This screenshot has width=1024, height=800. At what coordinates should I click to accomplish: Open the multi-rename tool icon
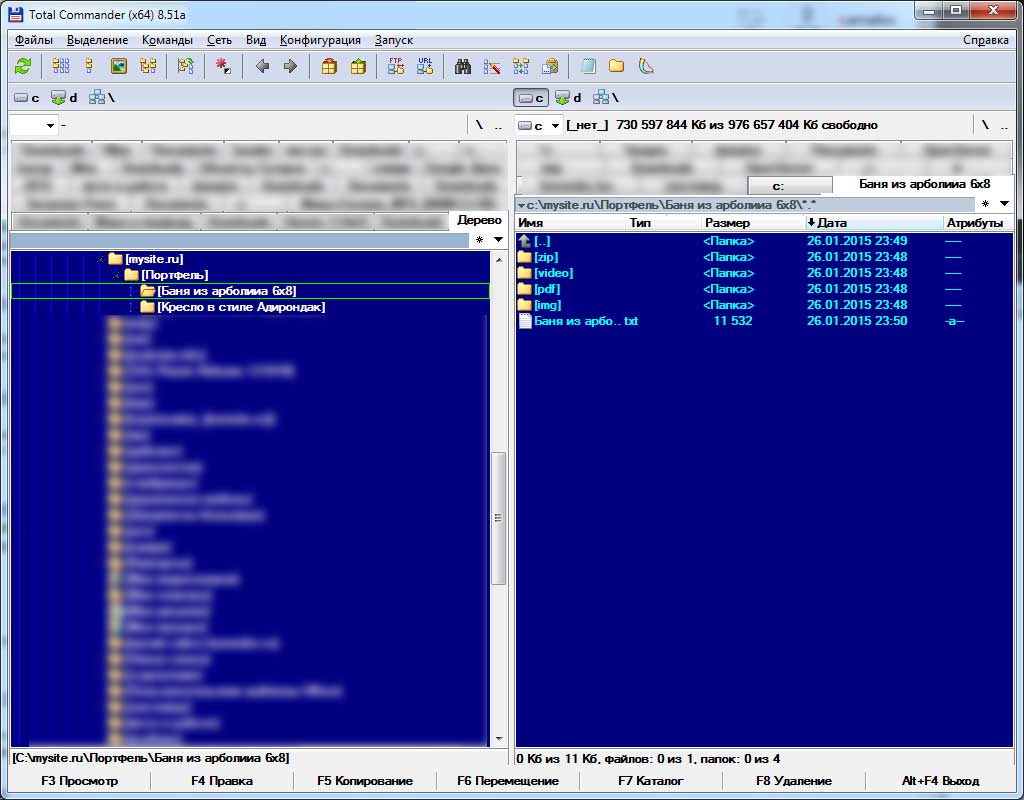tap(492, 66)
